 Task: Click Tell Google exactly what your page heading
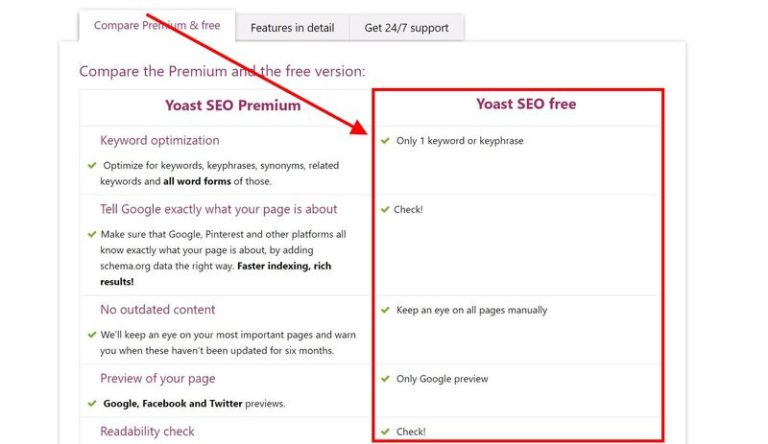(218, 209)
